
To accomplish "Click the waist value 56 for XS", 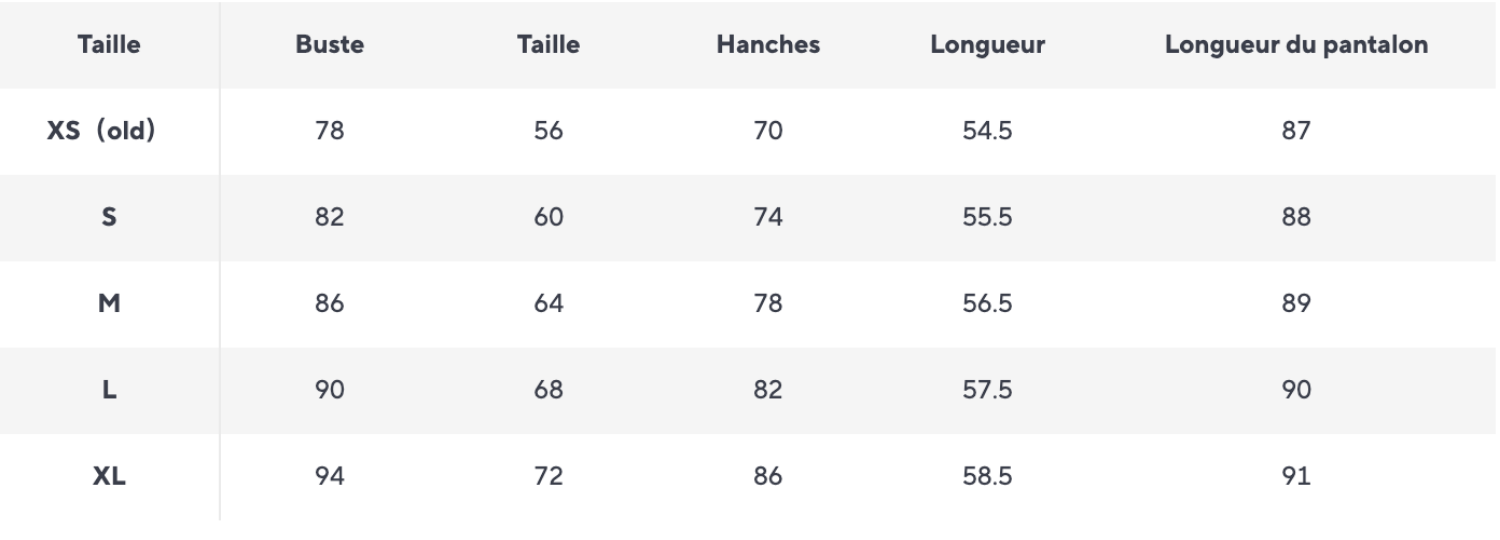I will click(548, 131).
